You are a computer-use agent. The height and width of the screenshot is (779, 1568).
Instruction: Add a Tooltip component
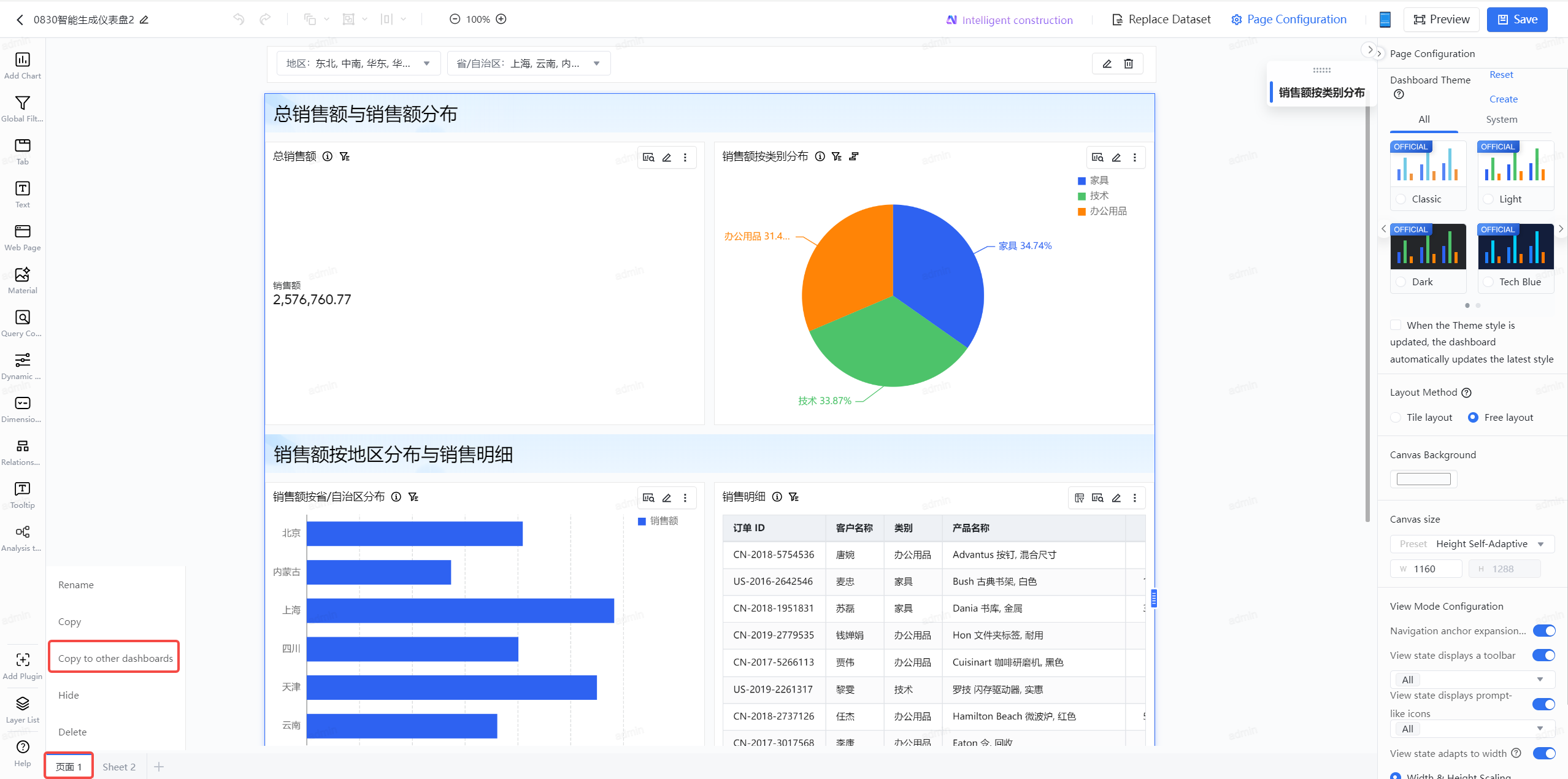(x=23, y=495)
